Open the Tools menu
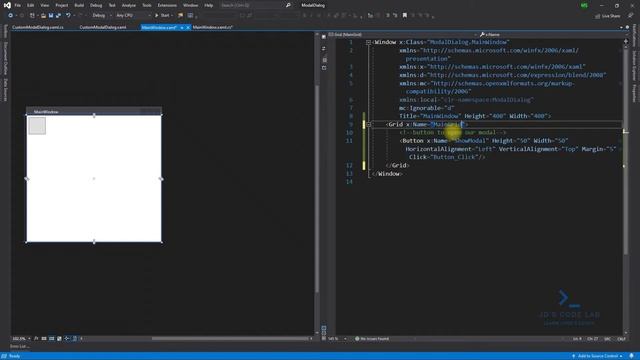This screenshot has width=640, height=360. tap(147, 5)
